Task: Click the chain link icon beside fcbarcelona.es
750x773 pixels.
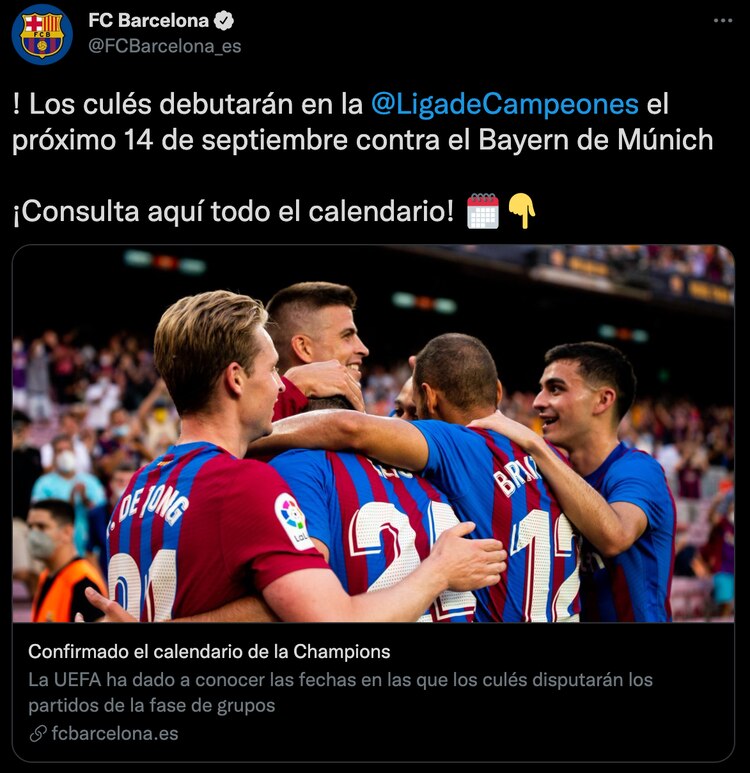Action: click(x=38, y=734)
